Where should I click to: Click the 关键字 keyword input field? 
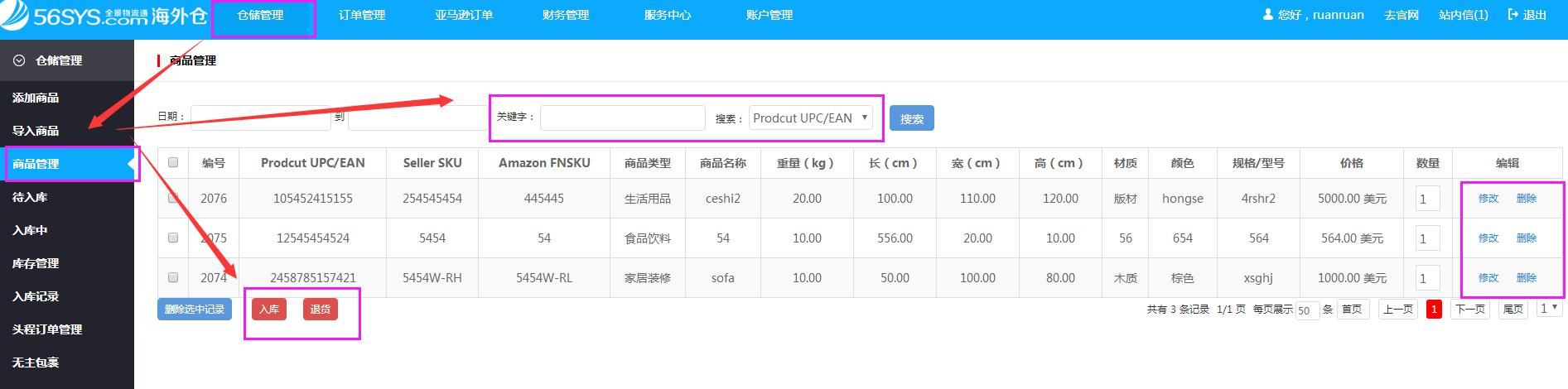tap(622, 118)
